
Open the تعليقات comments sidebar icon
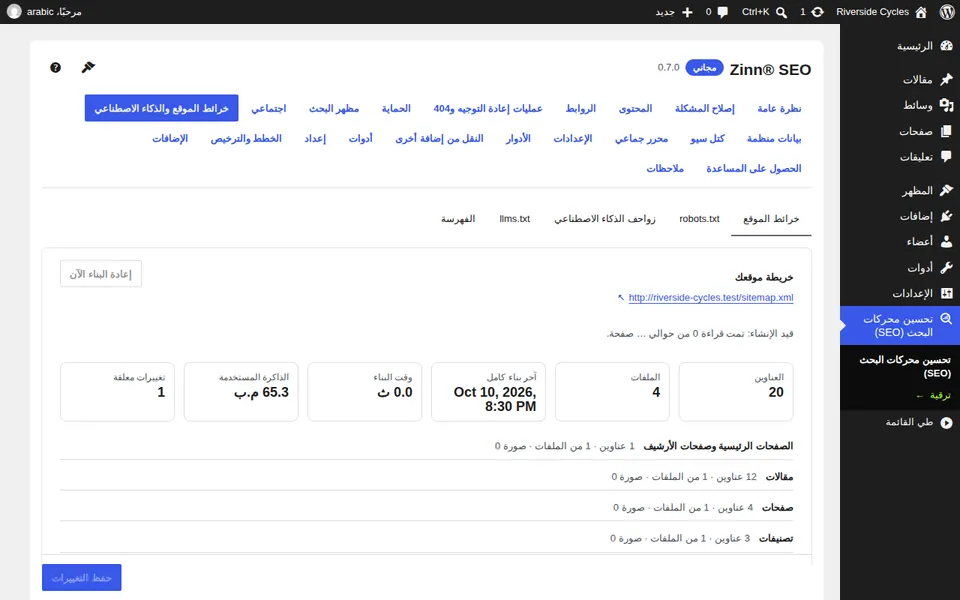pyautogui.click(x=947, y=157)
